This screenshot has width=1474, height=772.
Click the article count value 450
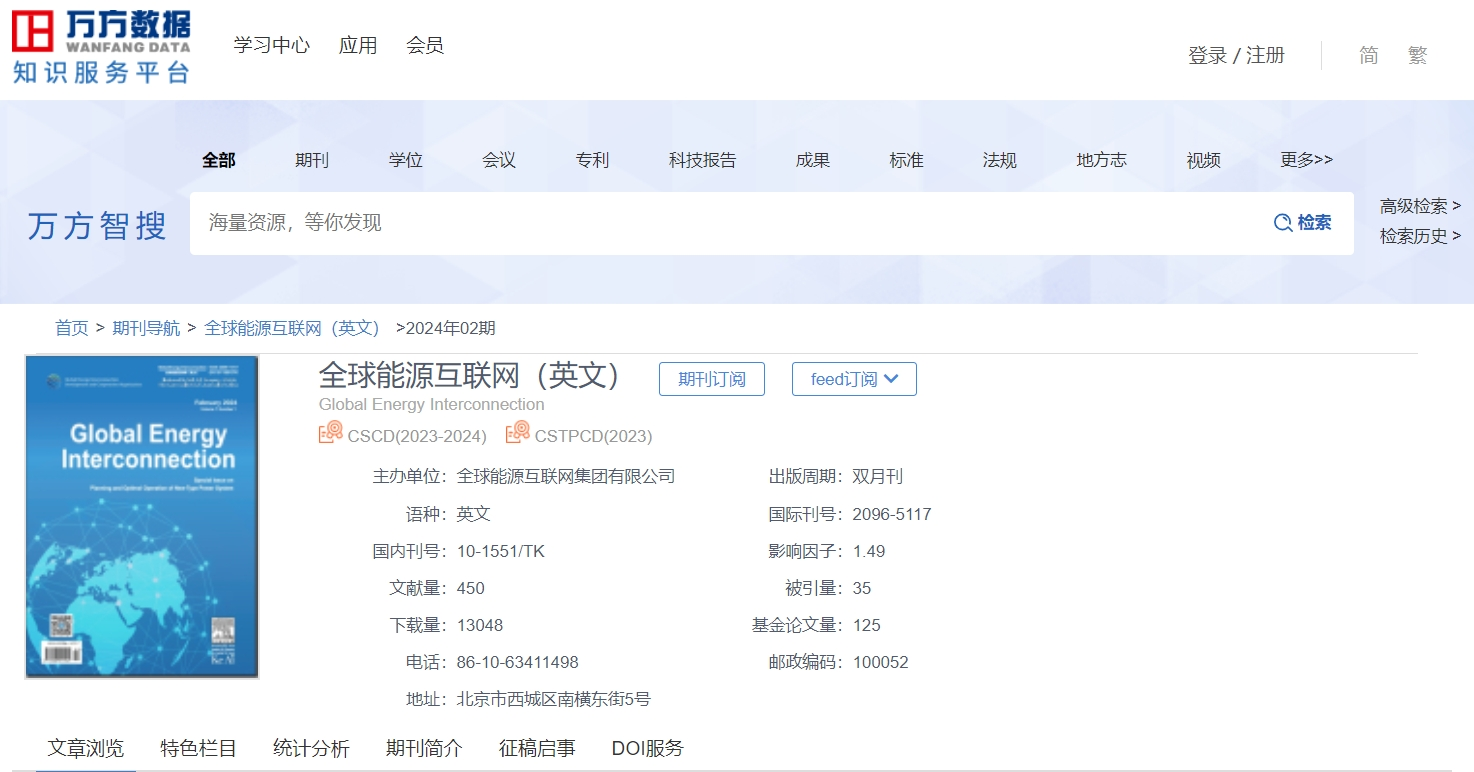click(x=471, y=588)
